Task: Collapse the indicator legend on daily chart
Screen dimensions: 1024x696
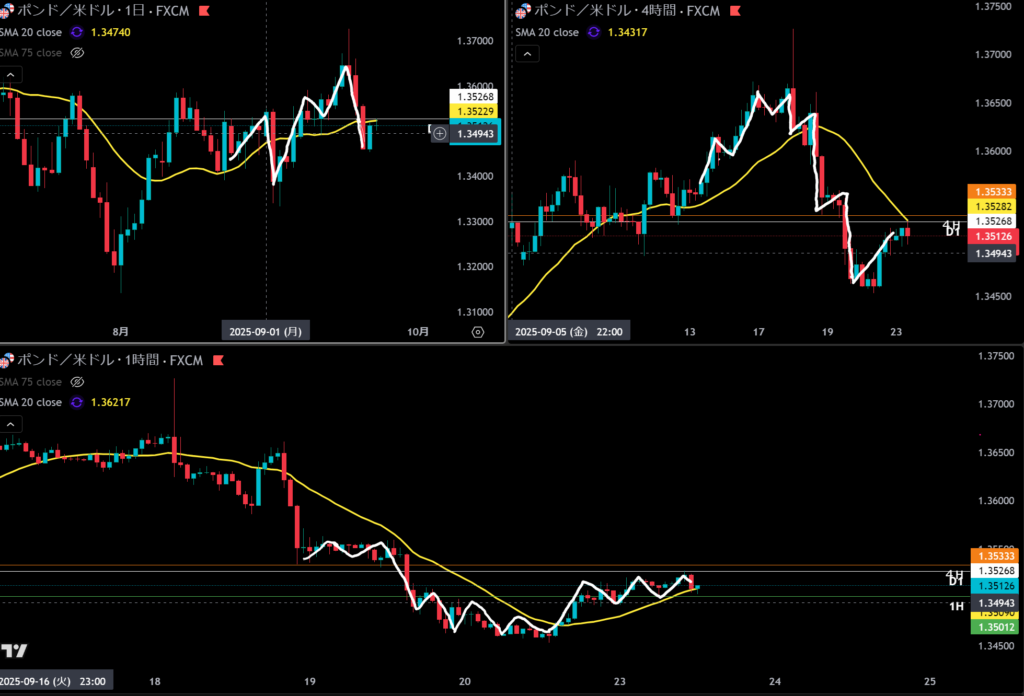Action: [x=11, y=75]
